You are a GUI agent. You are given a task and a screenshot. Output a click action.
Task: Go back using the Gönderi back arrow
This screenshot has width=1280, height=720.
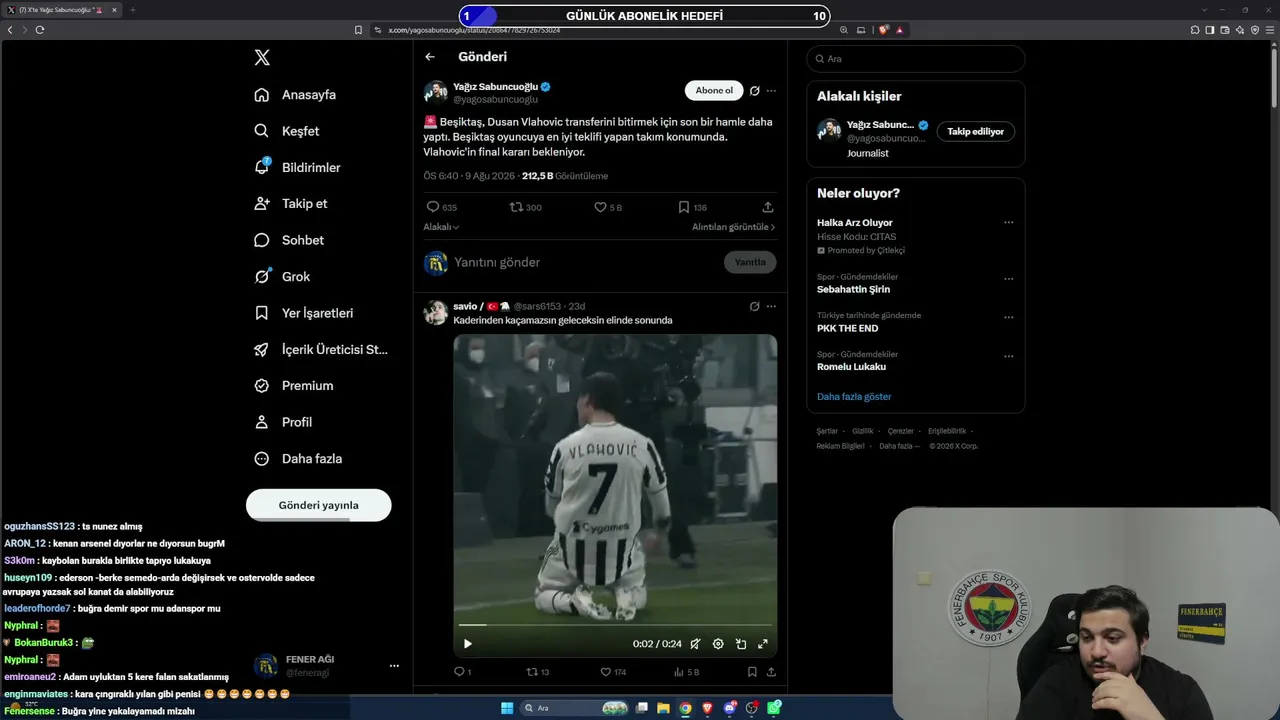[x=430, y=57]
